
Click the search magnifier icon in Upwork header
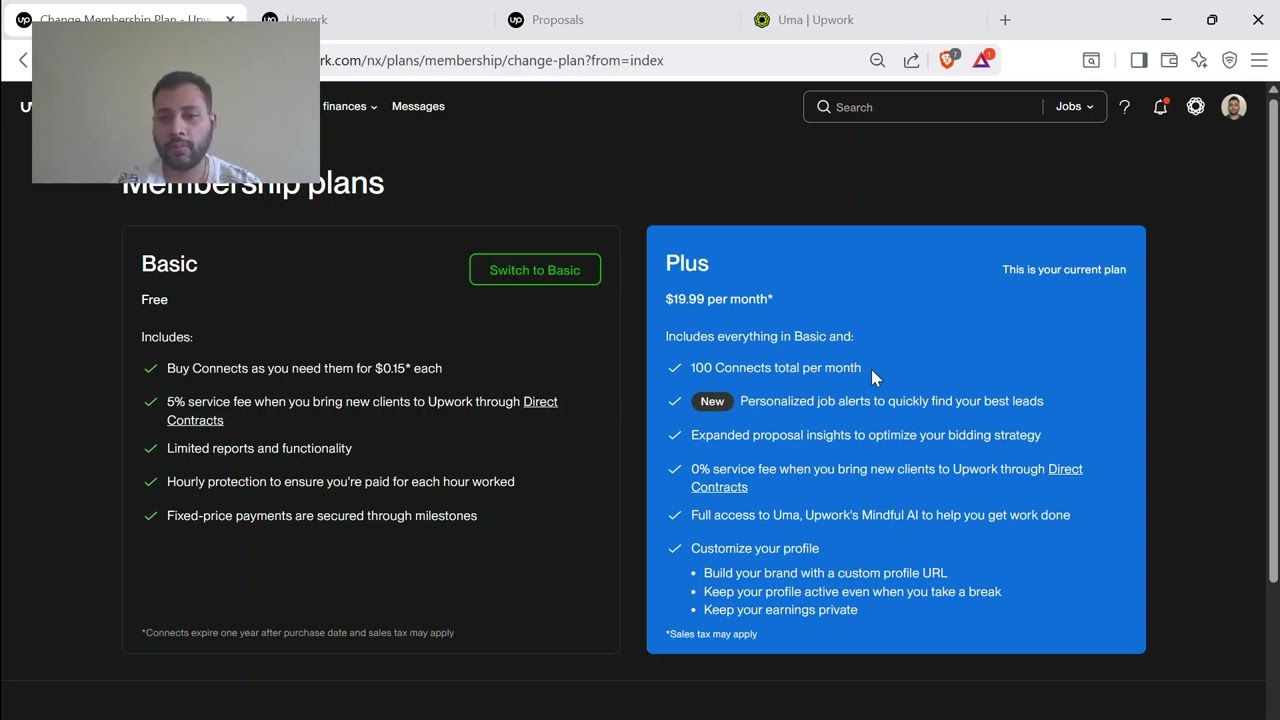pyautogui.click(x=824, y=107)
